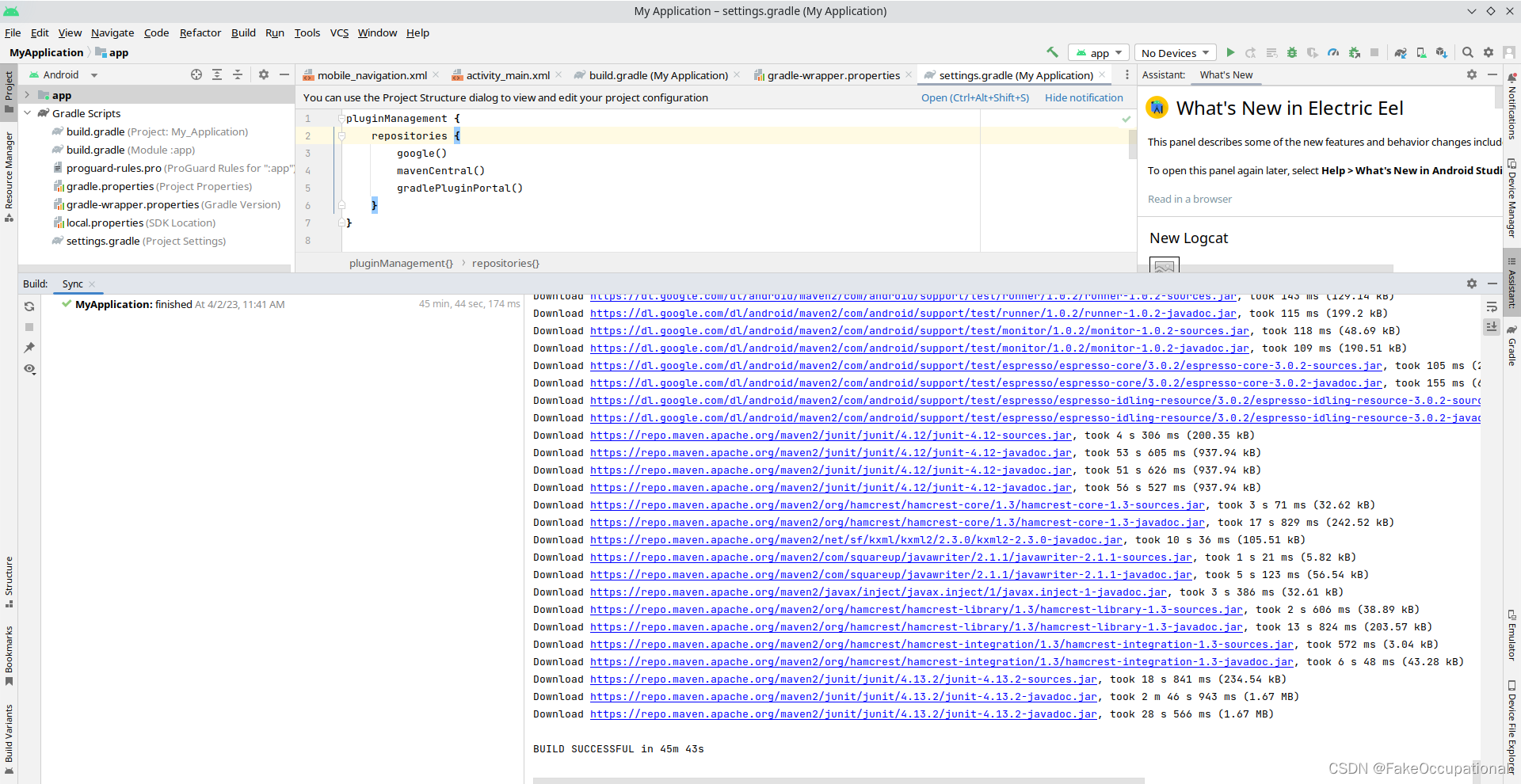Pin the Build tab with pin icon
The width and height of the screenshot is (1521, 784).
point(29,348)
